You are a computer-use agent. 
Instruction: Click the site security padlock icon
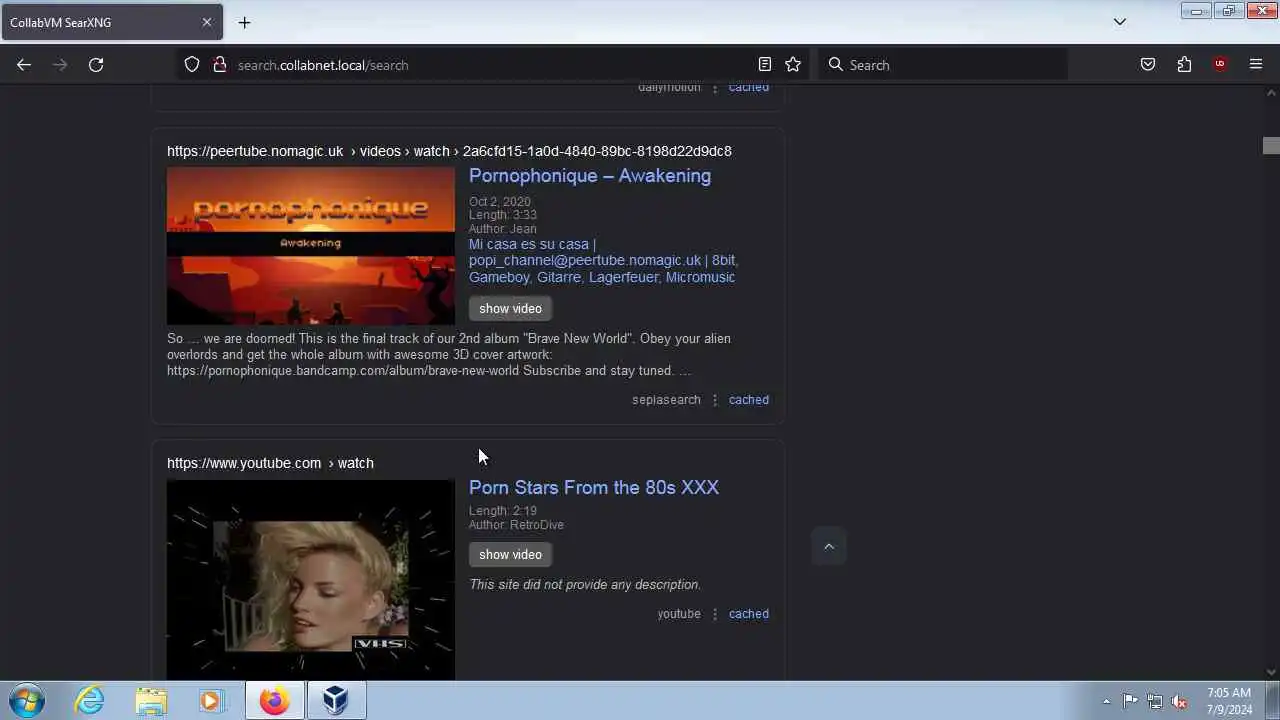click(219, 65)
